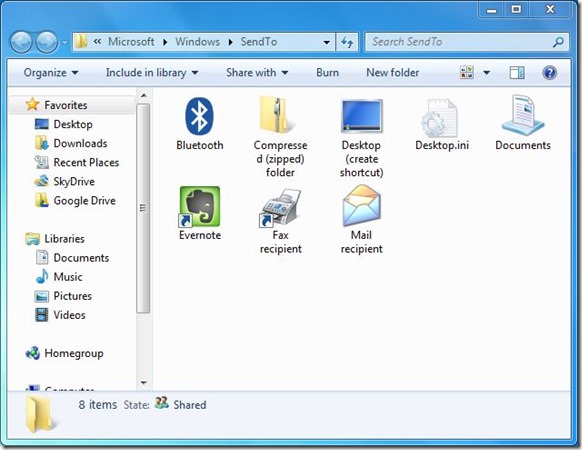Click the Refresh button beside address bar
Screen dimensions: 582x450
347,42
